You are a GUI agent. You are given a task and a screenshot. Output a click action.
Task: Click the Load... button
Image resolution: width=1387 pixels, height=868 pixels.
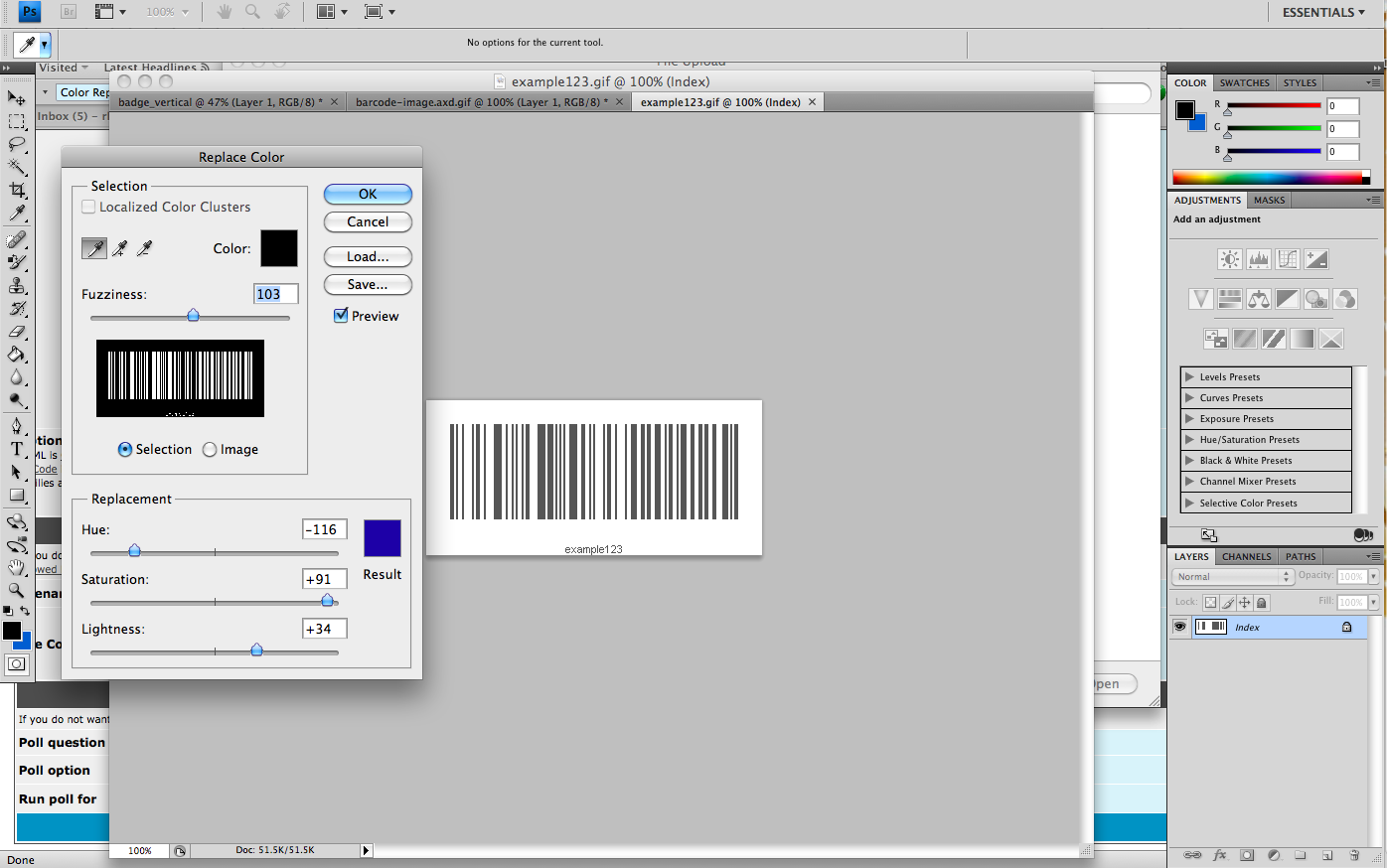pyautogui.click(x=368, y=256)
